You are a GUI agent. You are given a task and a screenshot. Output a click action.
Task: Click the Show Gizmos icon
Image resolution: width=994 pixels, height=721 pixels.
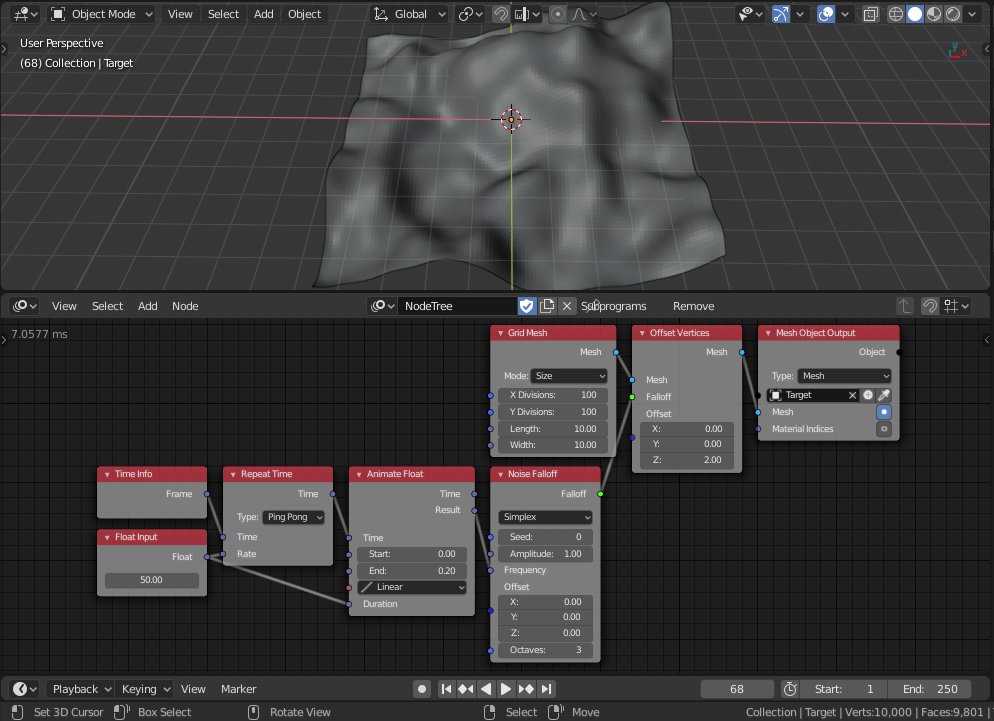[x=780, y=14]
